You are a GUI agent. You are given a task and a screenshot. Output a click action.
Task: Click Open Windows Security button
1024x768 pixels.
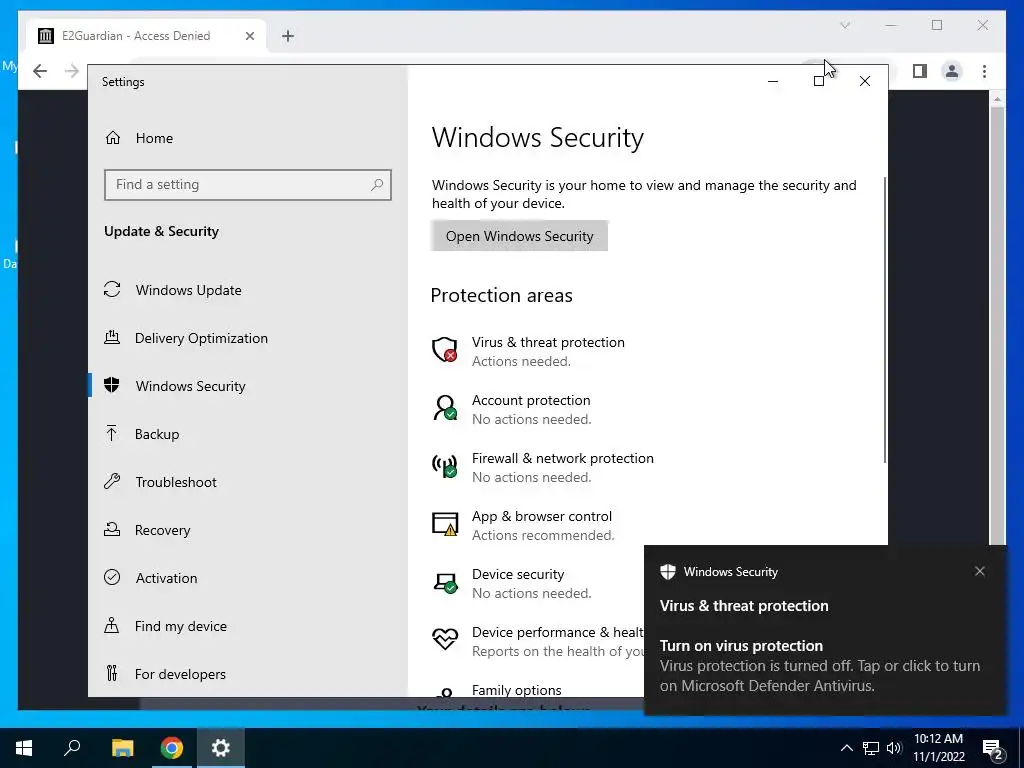(519, 236)
